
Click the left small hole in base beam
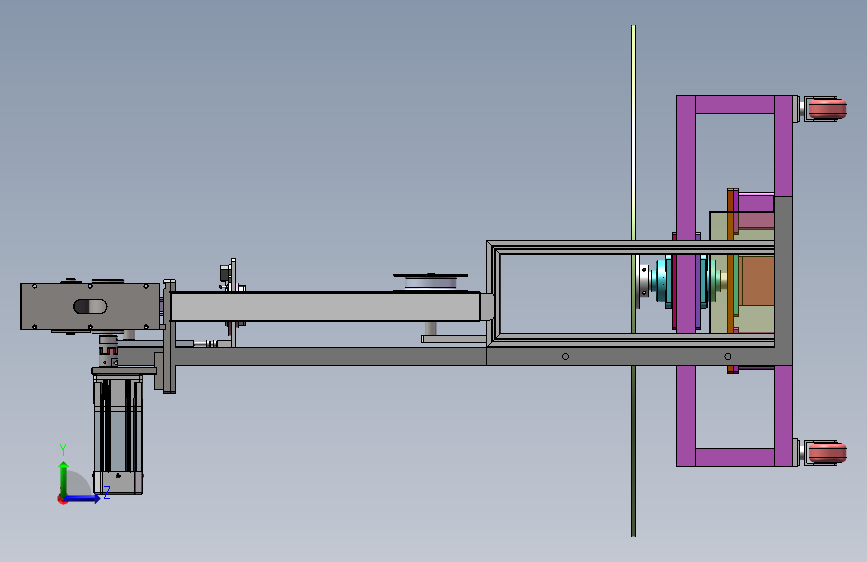tap(565, 357)
